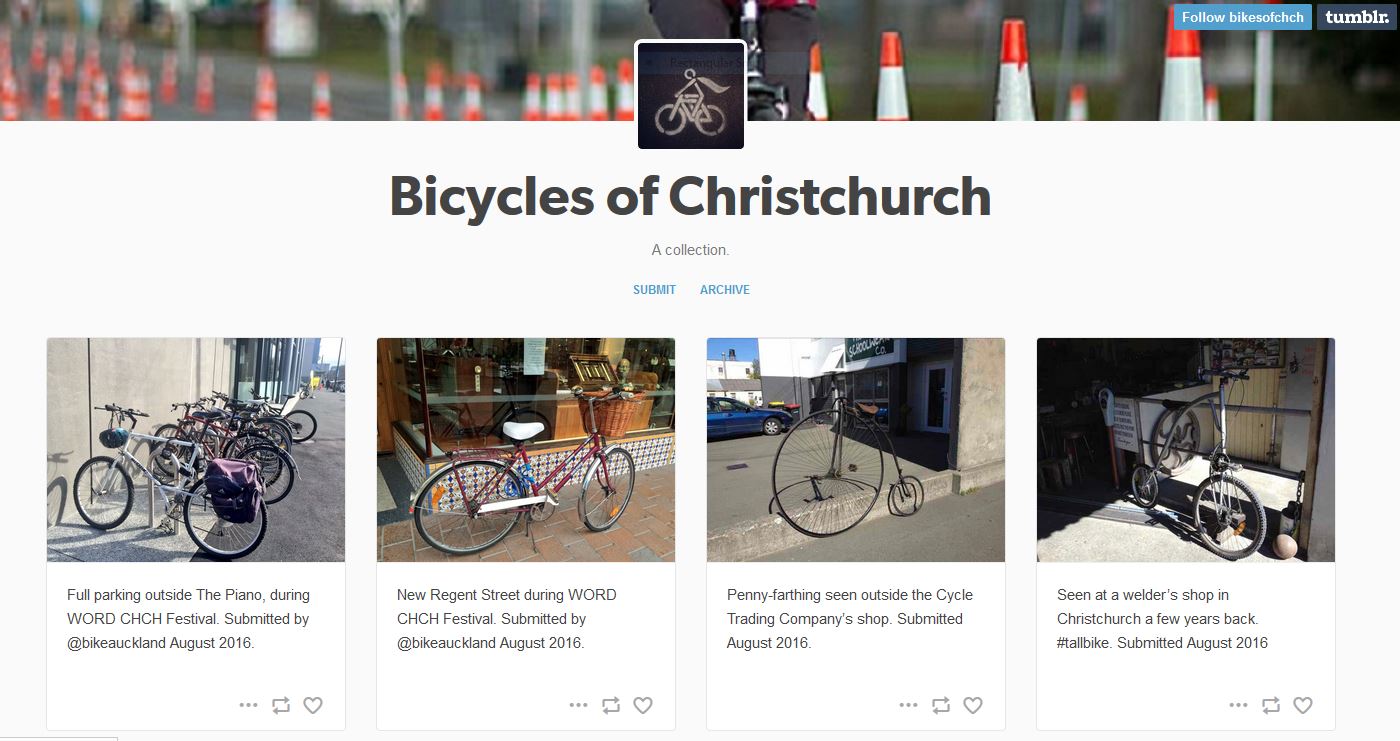Click the Follow bikesofchch button
This screenshot has height=741, width=1400.
pyautogui.click(x=1242, y=17)
